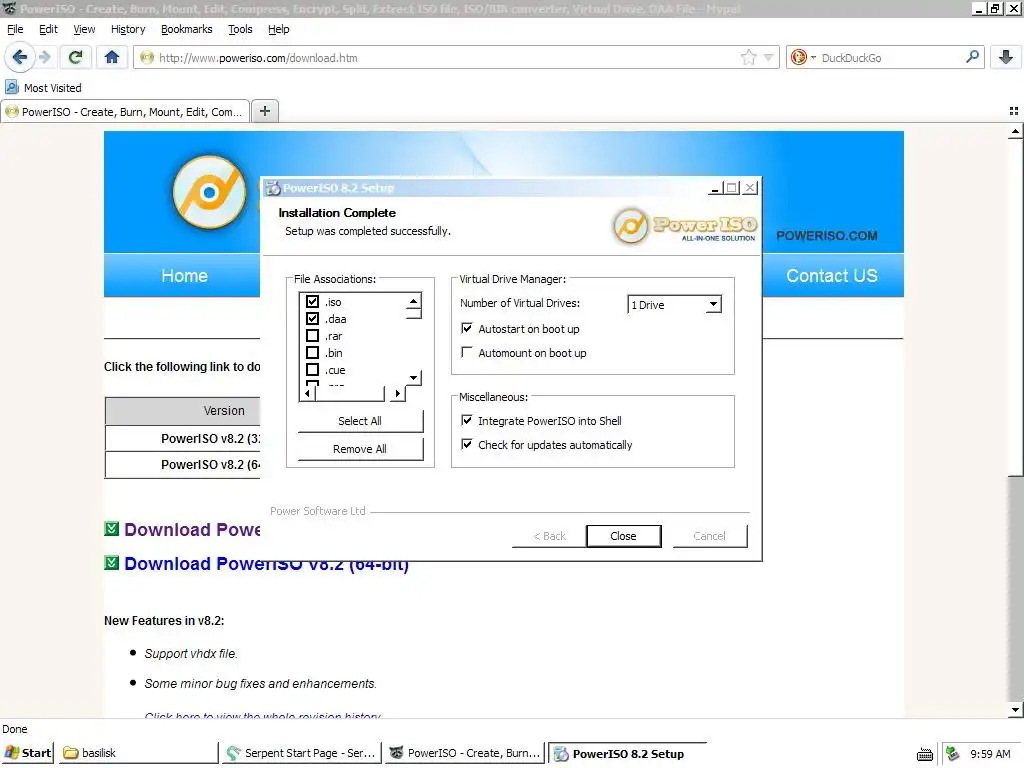Open the Most Visited bookmarks folder

pyautogui.click(x=44, y=88)
